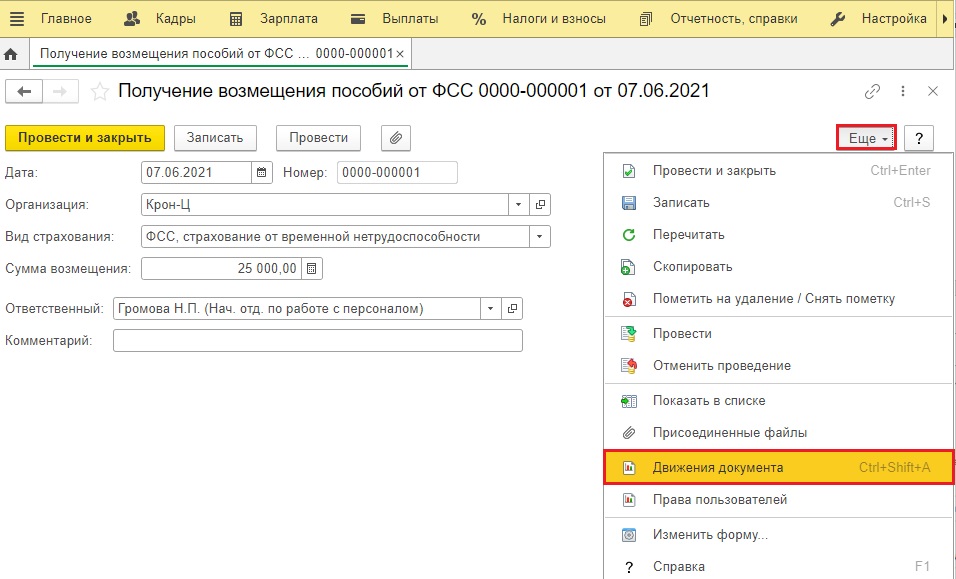Click into the Комментарий text field
Image resolution: width=956 pixels, height=579 pixels.
point(317,341)
